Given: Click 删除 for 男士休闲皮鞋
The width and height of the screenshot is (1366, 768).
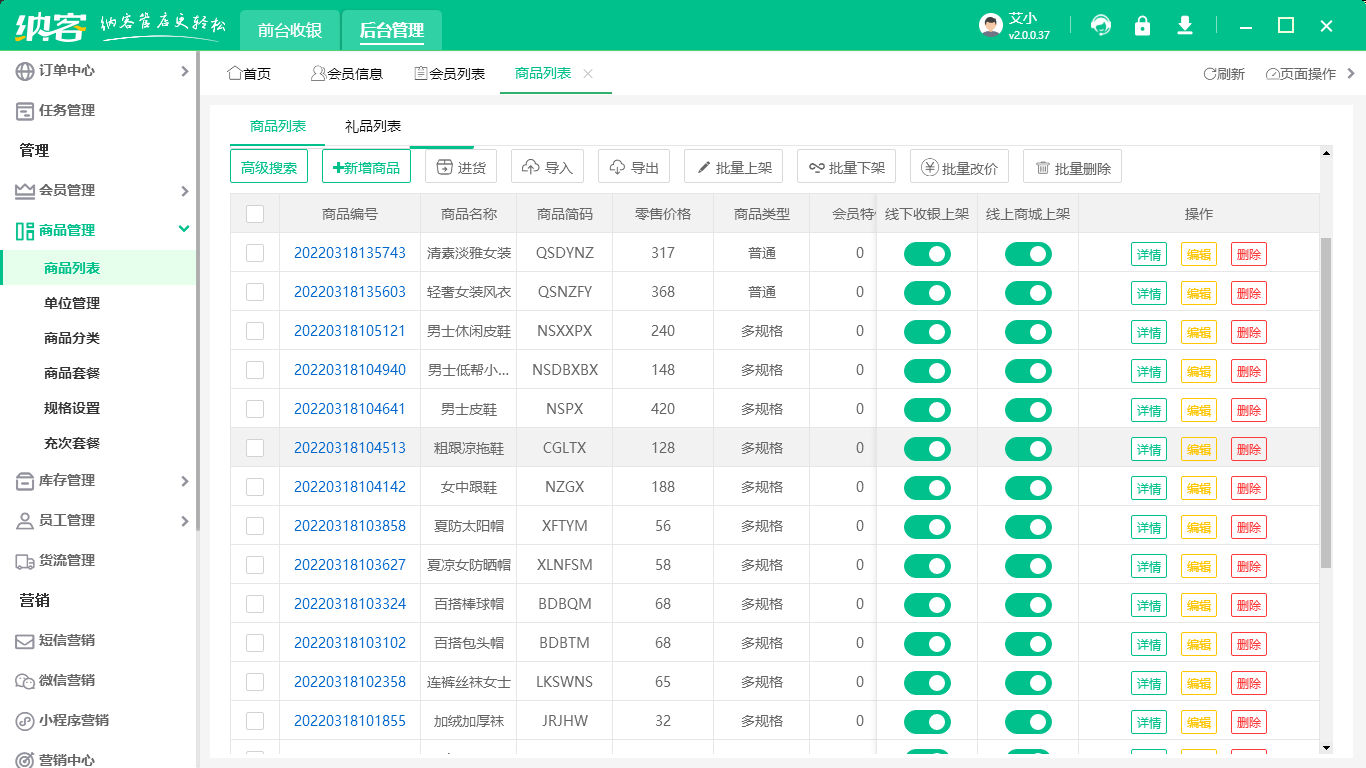Looking at the screenshot, I should pos(1249,332).
